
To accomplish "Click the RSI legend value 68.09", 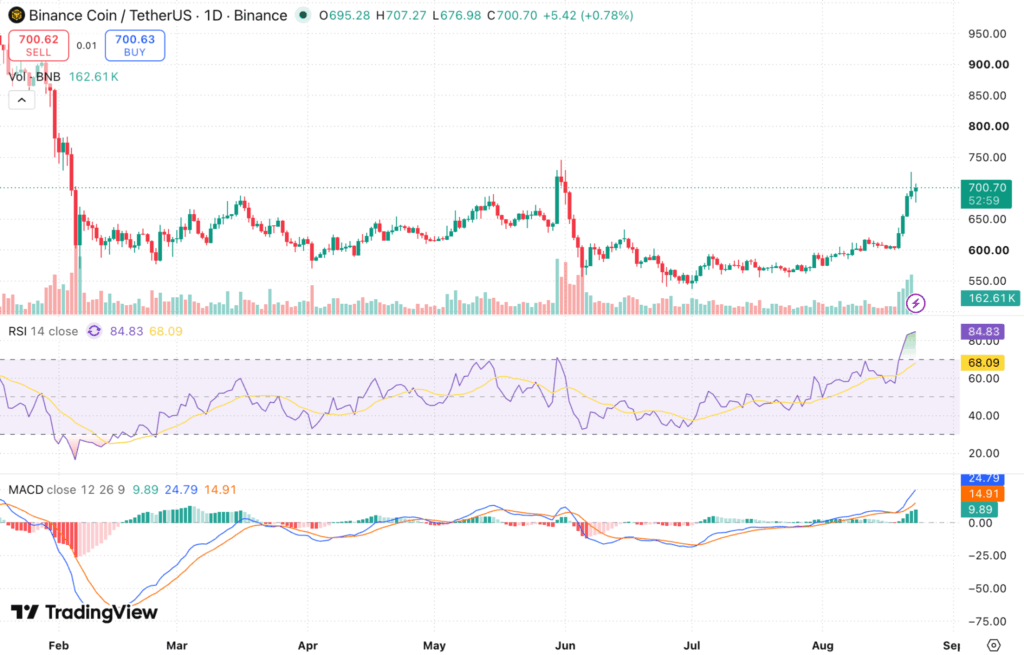I will tap(166, 331).
